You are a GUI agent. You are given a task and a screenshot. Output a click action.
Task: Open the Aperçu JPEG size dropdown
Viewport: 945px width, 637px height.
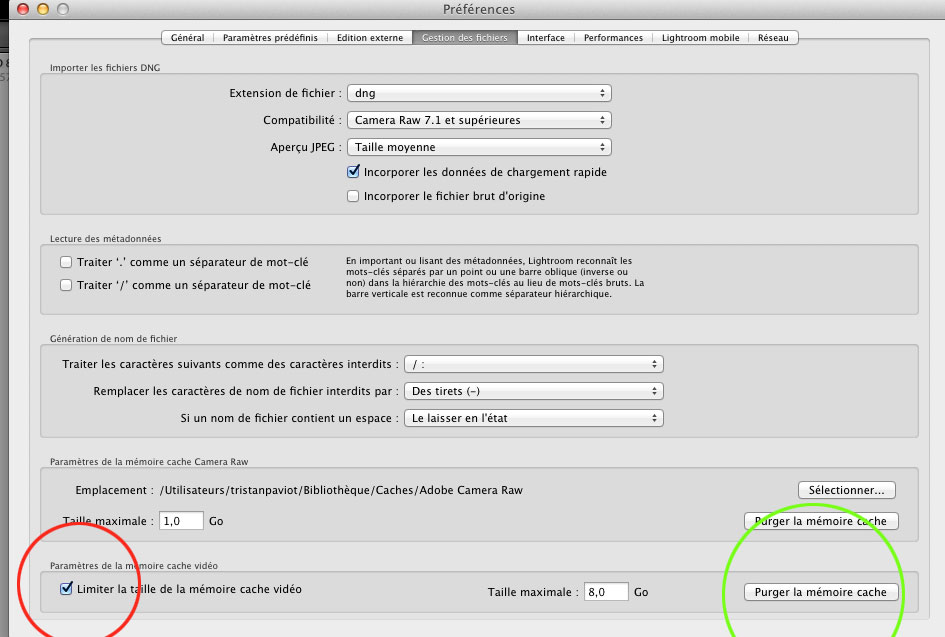coord(478,147)
